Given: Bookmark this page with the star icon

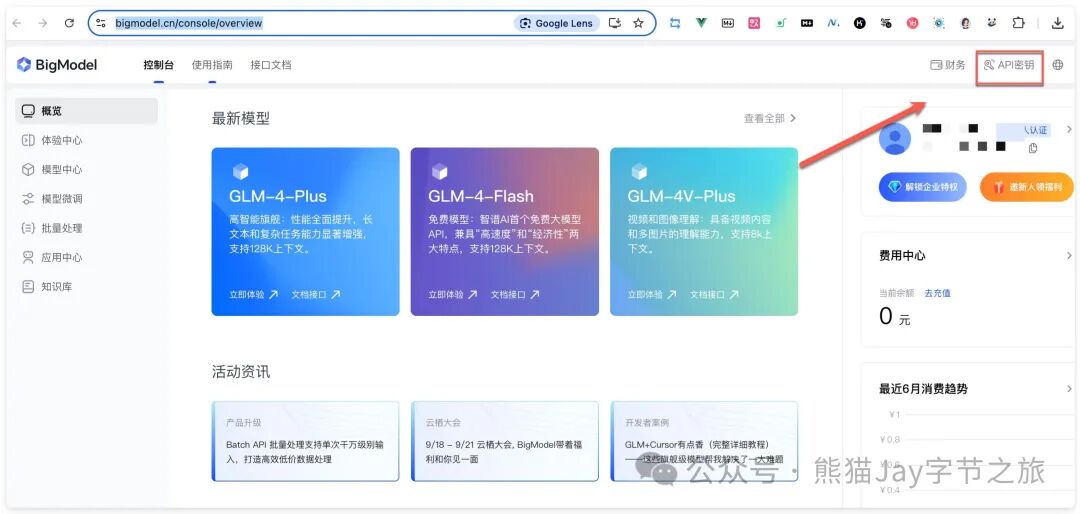Looking at the screenshot, I should (638, 23).
